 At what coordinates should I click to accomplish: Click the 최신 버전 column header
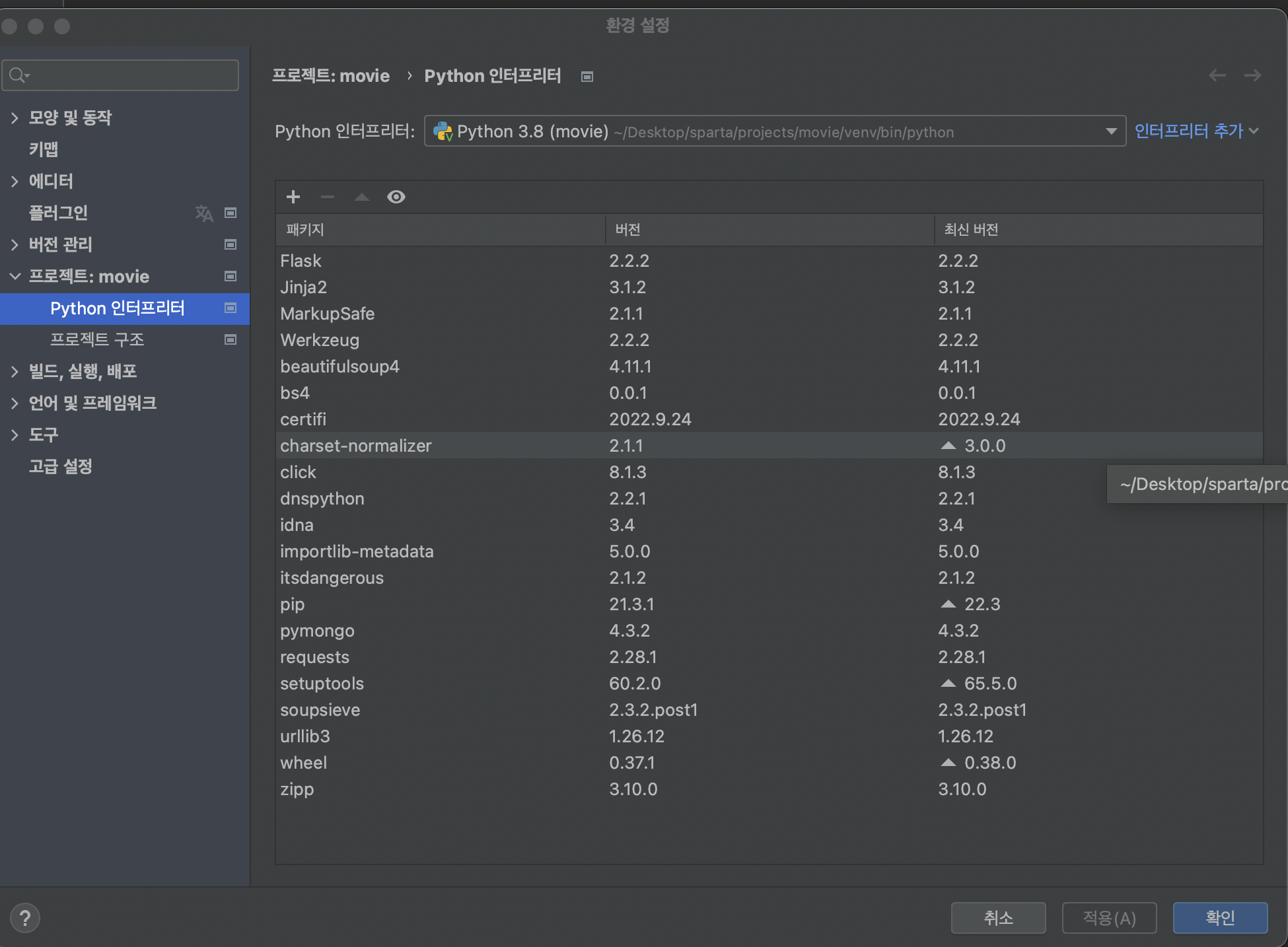[x=1099, y=230]
